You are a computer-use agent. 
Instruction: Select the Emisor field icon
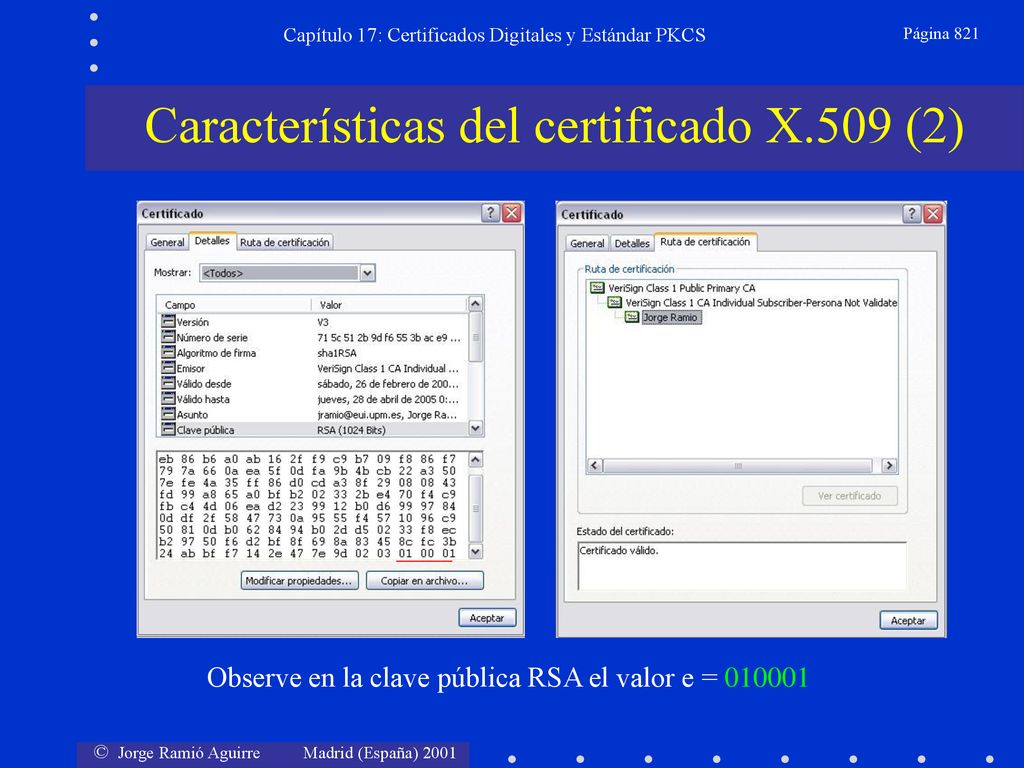point(168,368)
